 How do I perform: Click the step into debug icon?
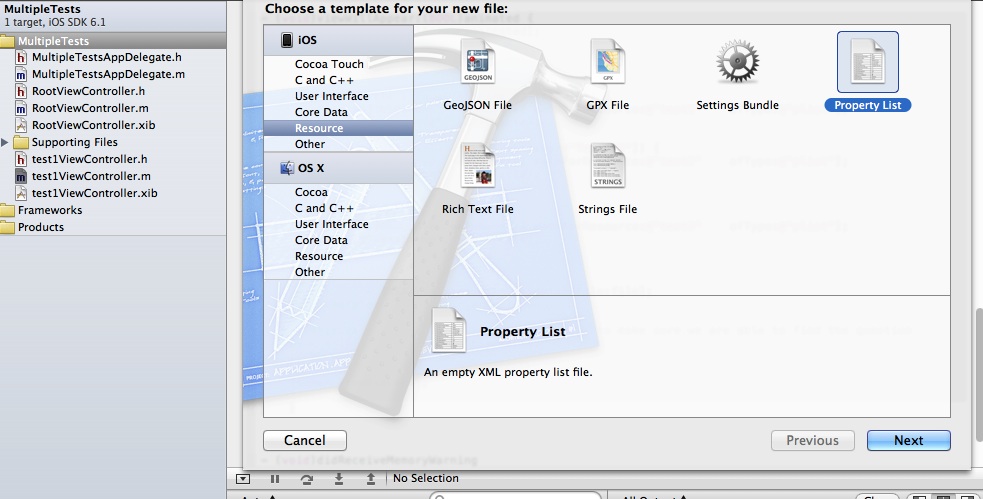coord(339,479)
